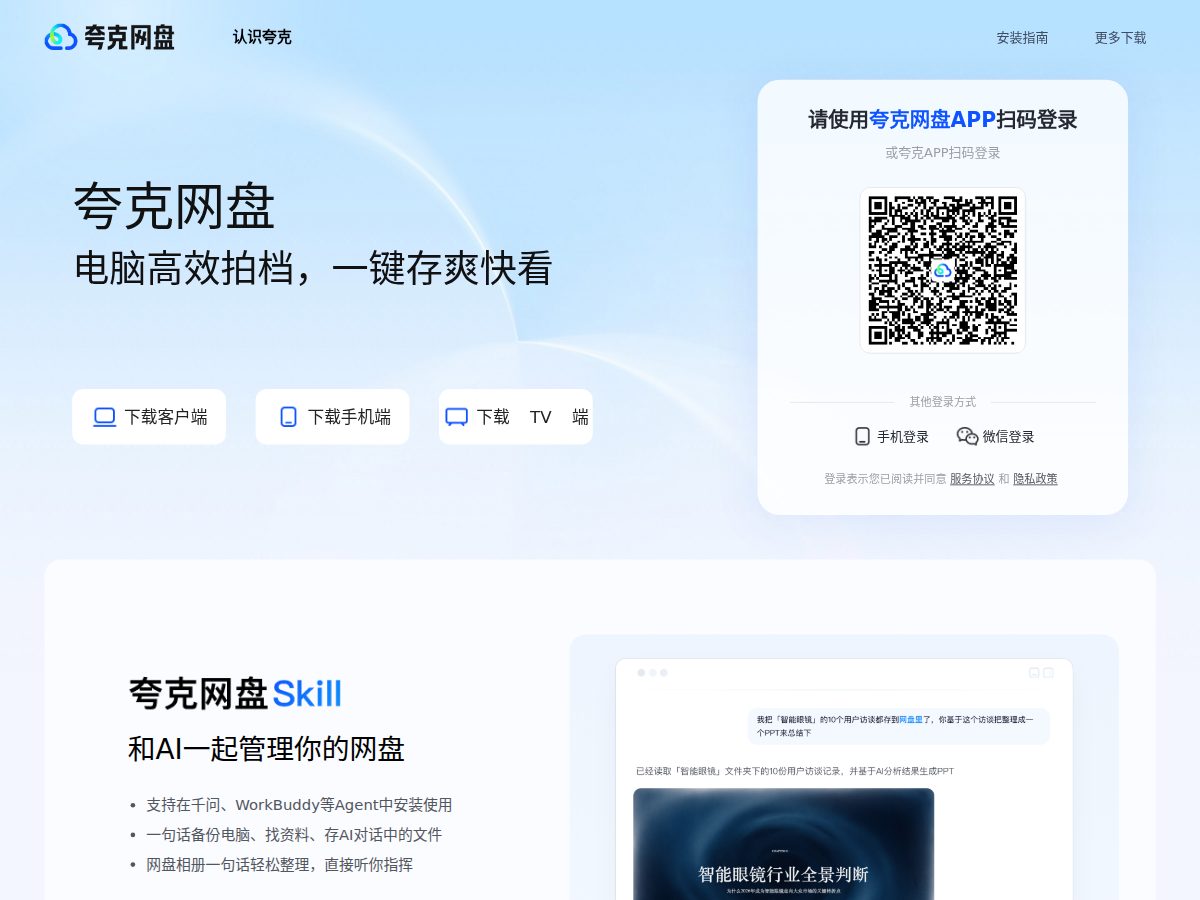Click the phone icon in 下载手机端
This screenshot has height=900, width=1200.
(288, 417)
